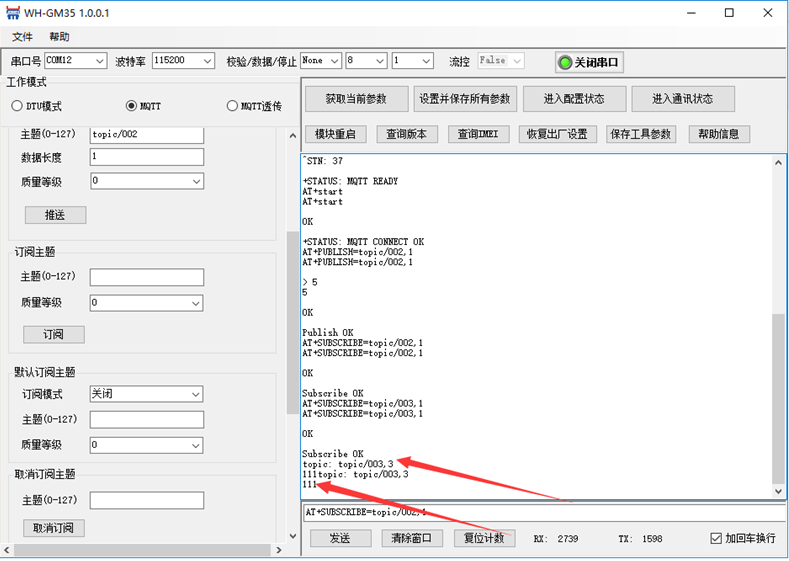The image size is (789, 561).
Task: Click the 订阅 subscribe button
Action: [54, 334]
